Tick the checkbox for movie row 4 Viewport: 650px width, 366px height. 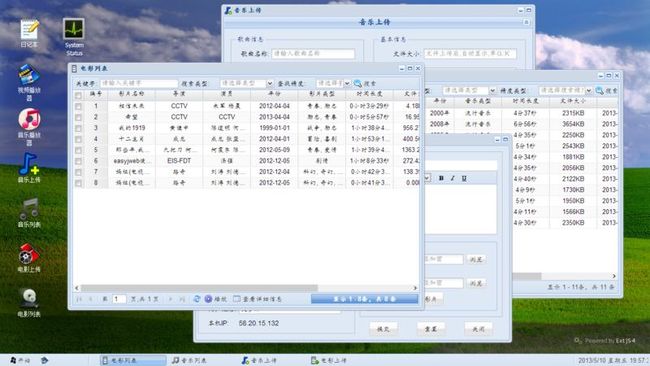coord(78,139)
